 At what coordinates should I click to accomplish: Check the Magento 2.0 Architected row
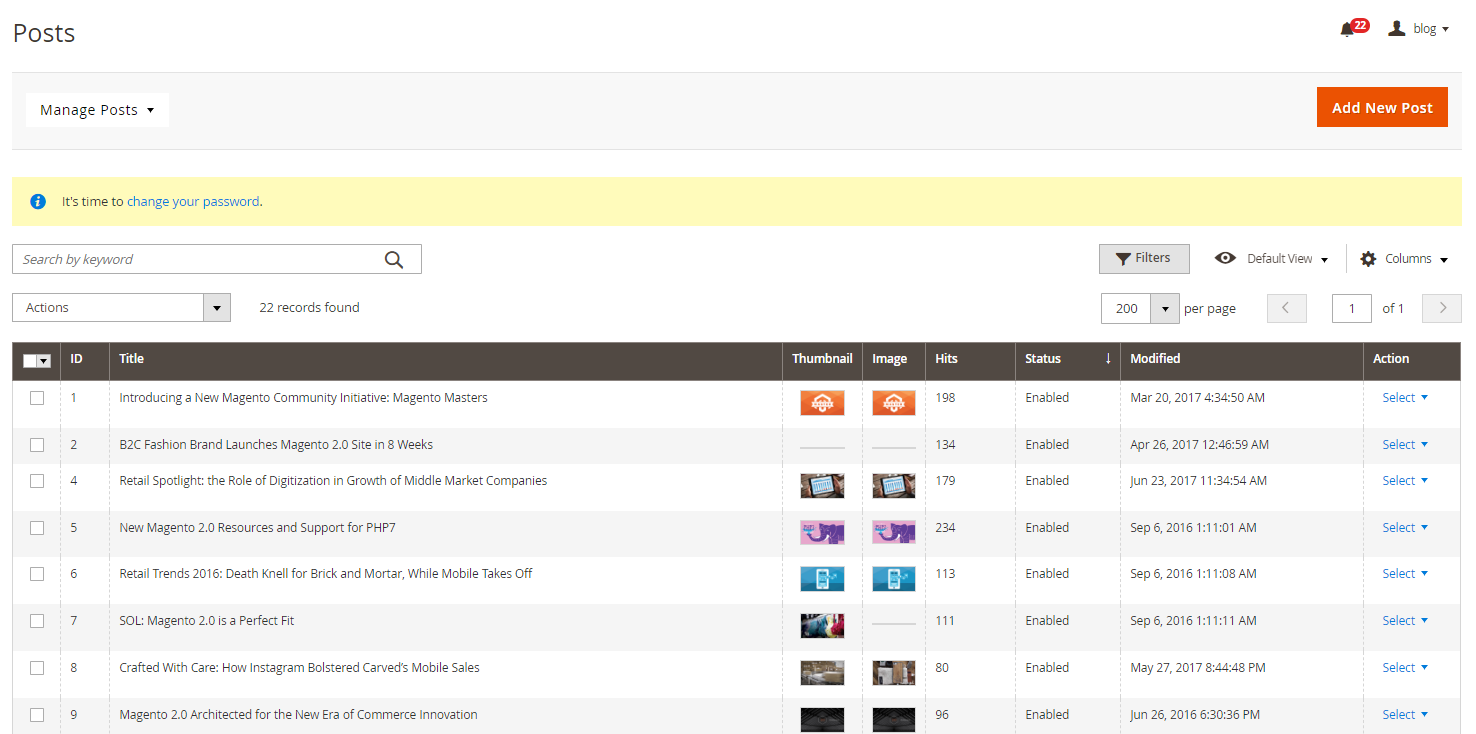click(x=37, y=715)
